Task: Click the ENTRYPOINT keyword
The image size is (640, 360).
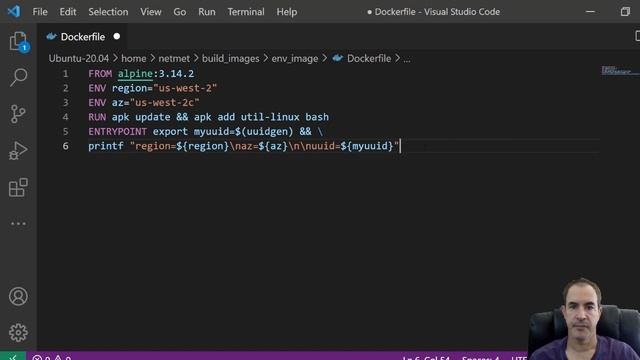Action: coord(118,132)
